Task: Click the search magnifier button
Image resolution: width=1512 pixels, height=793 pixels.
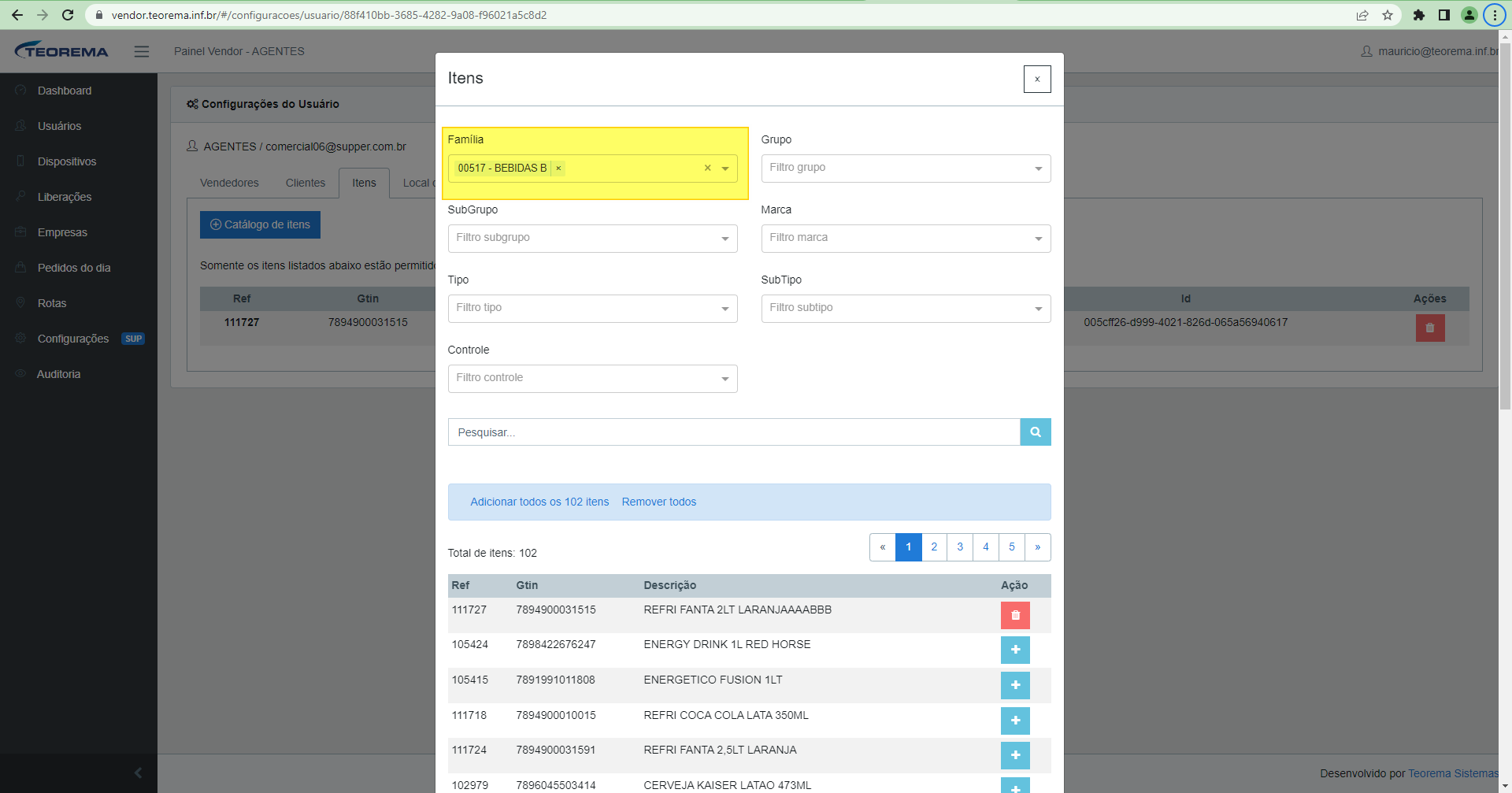Action: 1036,432
